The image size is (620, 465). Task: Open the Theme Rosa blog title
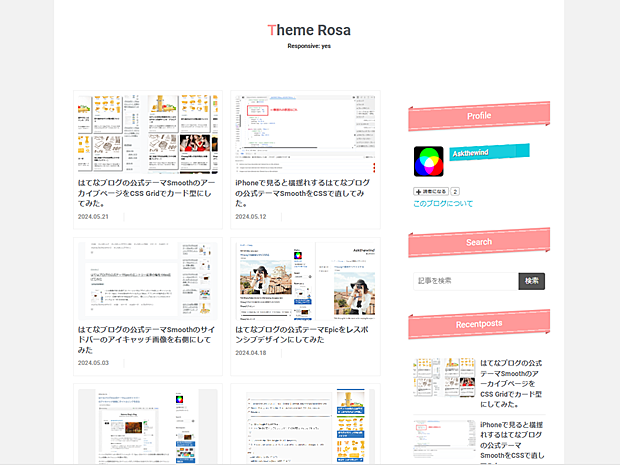(x=309, y=30)
